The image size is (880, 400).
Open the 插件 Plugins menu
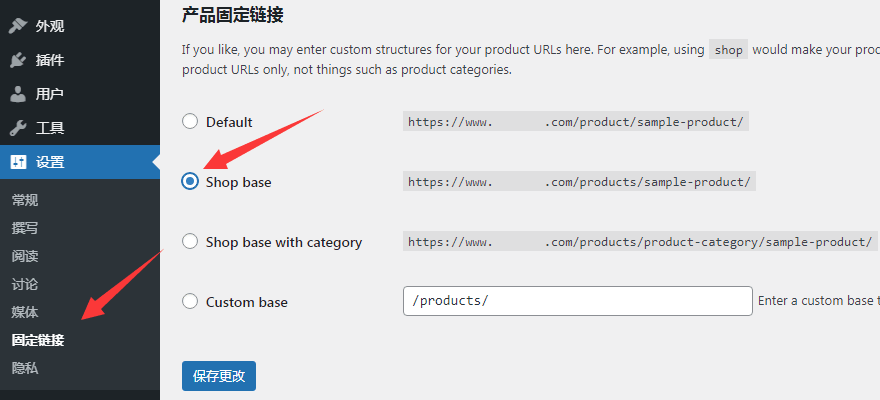(50, 60)
